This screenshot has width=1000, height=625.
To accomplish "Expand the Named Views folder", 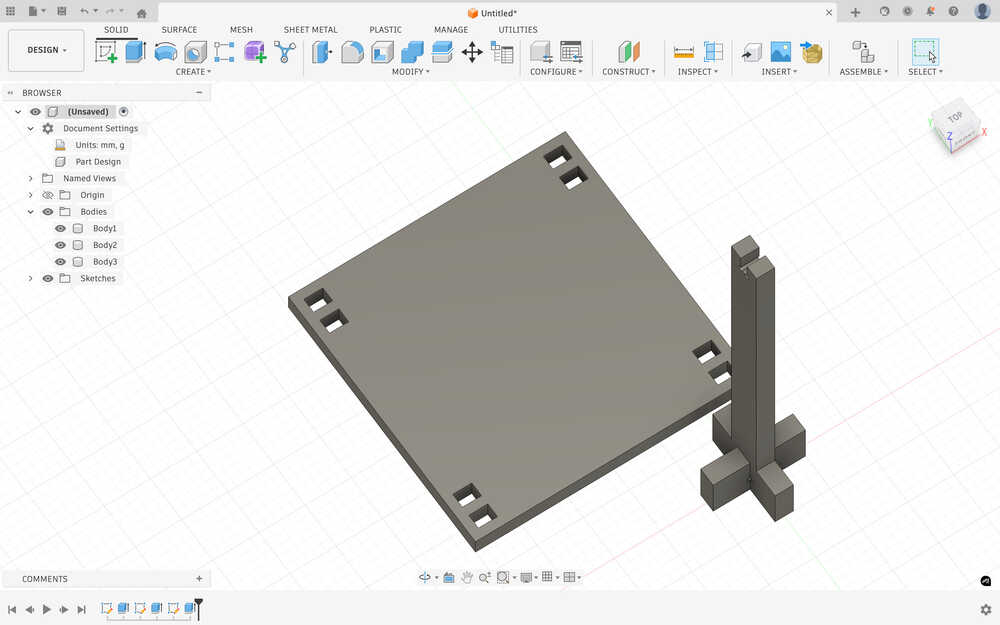I will coord(30,179).
